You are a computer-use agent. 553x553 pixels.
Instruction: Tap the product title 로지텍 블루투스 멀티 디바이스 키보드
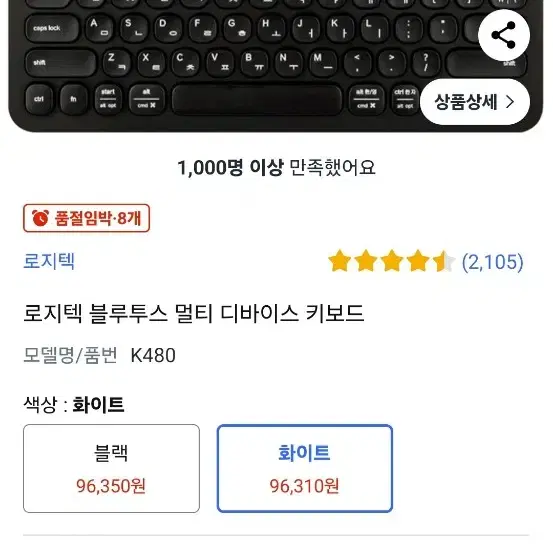point(193,313)
